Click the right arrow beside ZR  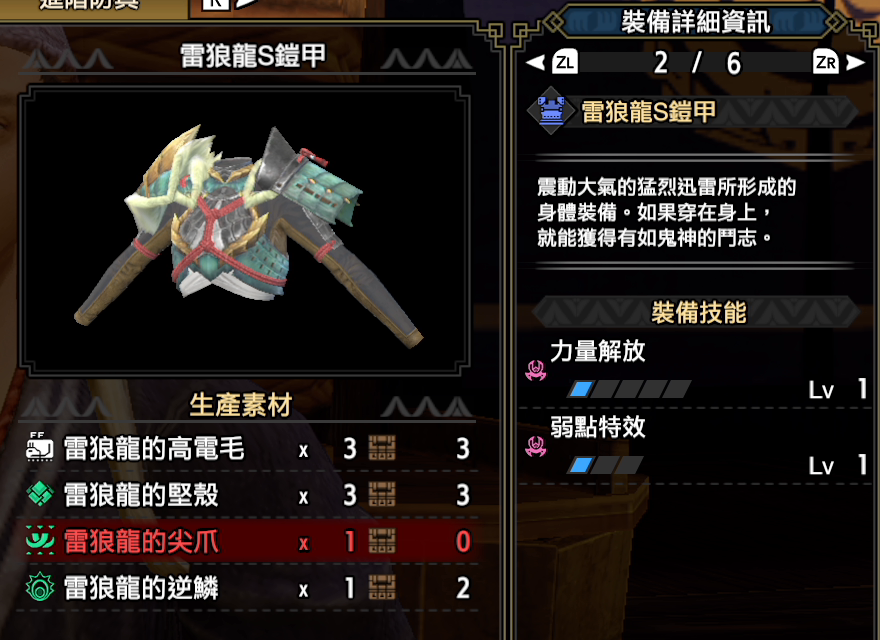tap(855, 62)
